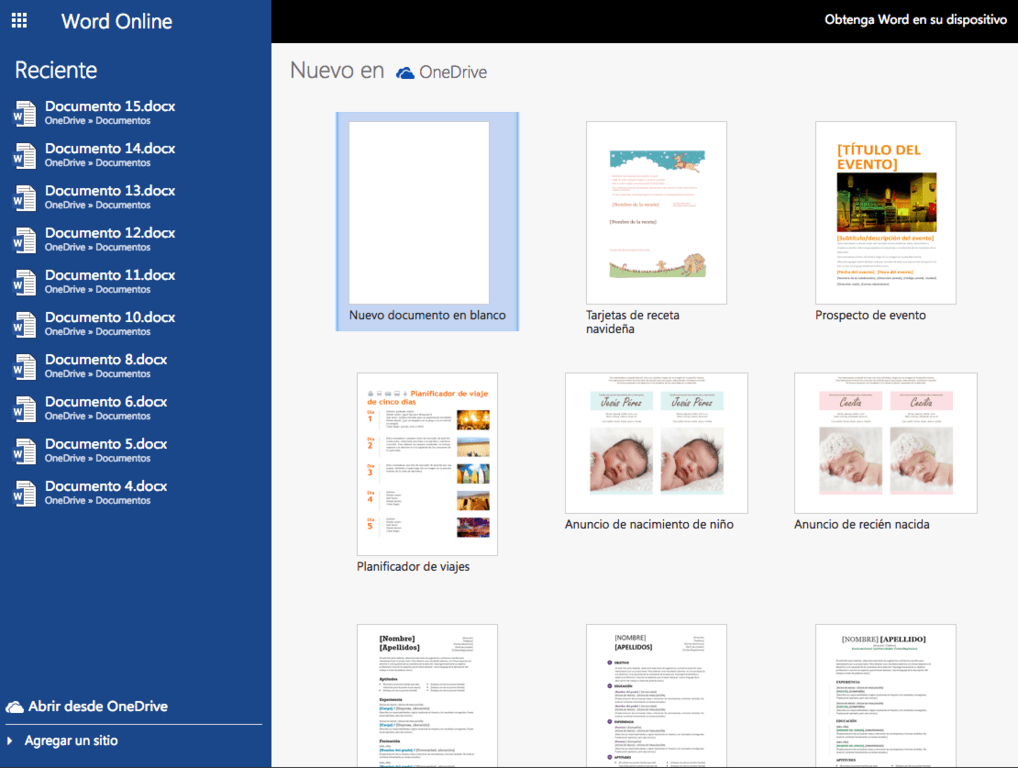Screen dimensions: 1018x768
Task: Click the Word icon beside Documento 6.docx
Action: pyautogui.click(x=23, y=408)
